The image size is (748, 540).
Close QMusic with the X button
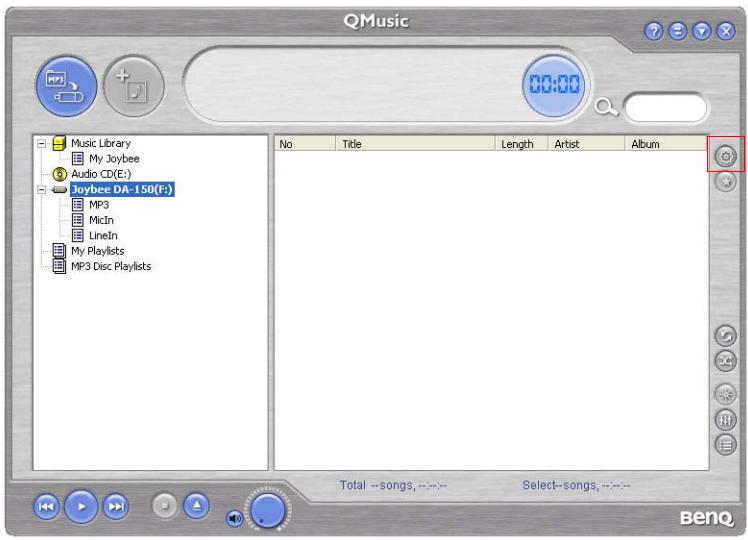pos(726,31)
